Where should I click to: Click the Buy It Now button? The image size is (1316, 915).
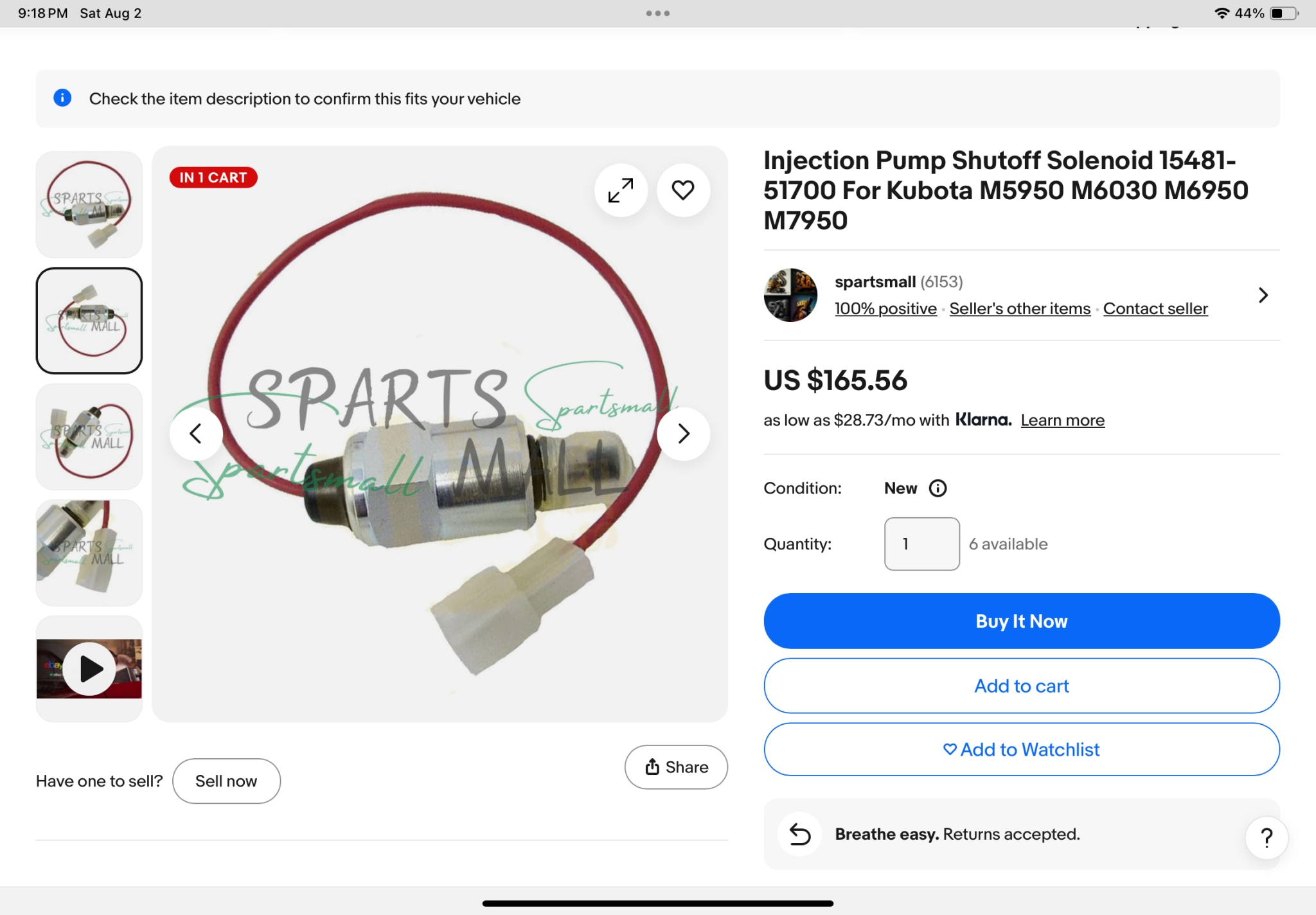1021,621
